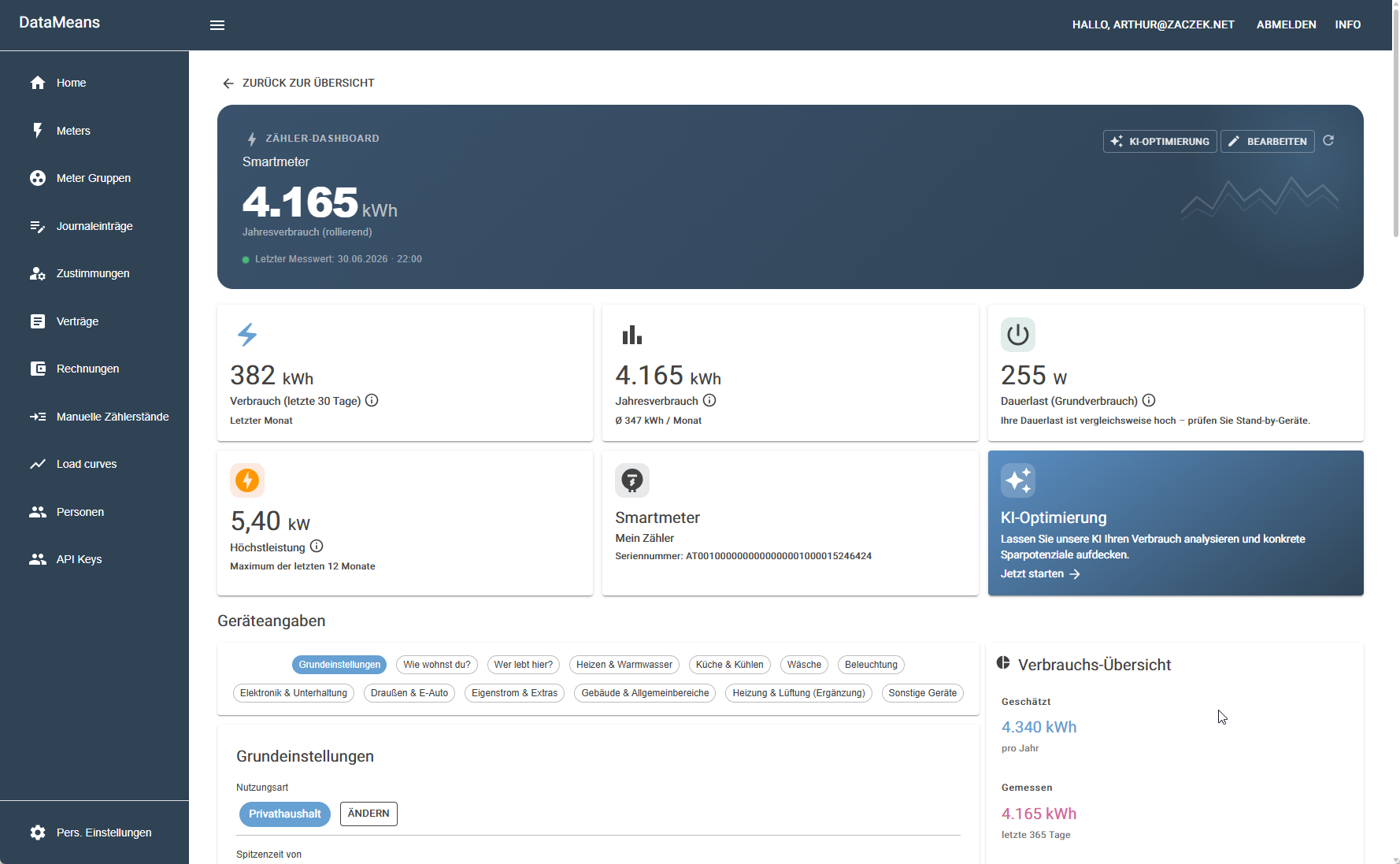Screen dimensions: 1400x864
Task: Open Journaleinträge in the sidebar
Action: pos(94,226)
